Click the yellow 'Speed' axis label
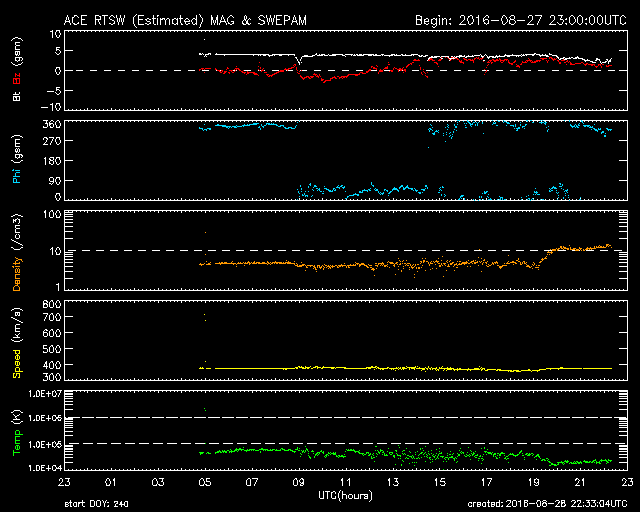The image size is (640, 512). [x=17, y=364]
